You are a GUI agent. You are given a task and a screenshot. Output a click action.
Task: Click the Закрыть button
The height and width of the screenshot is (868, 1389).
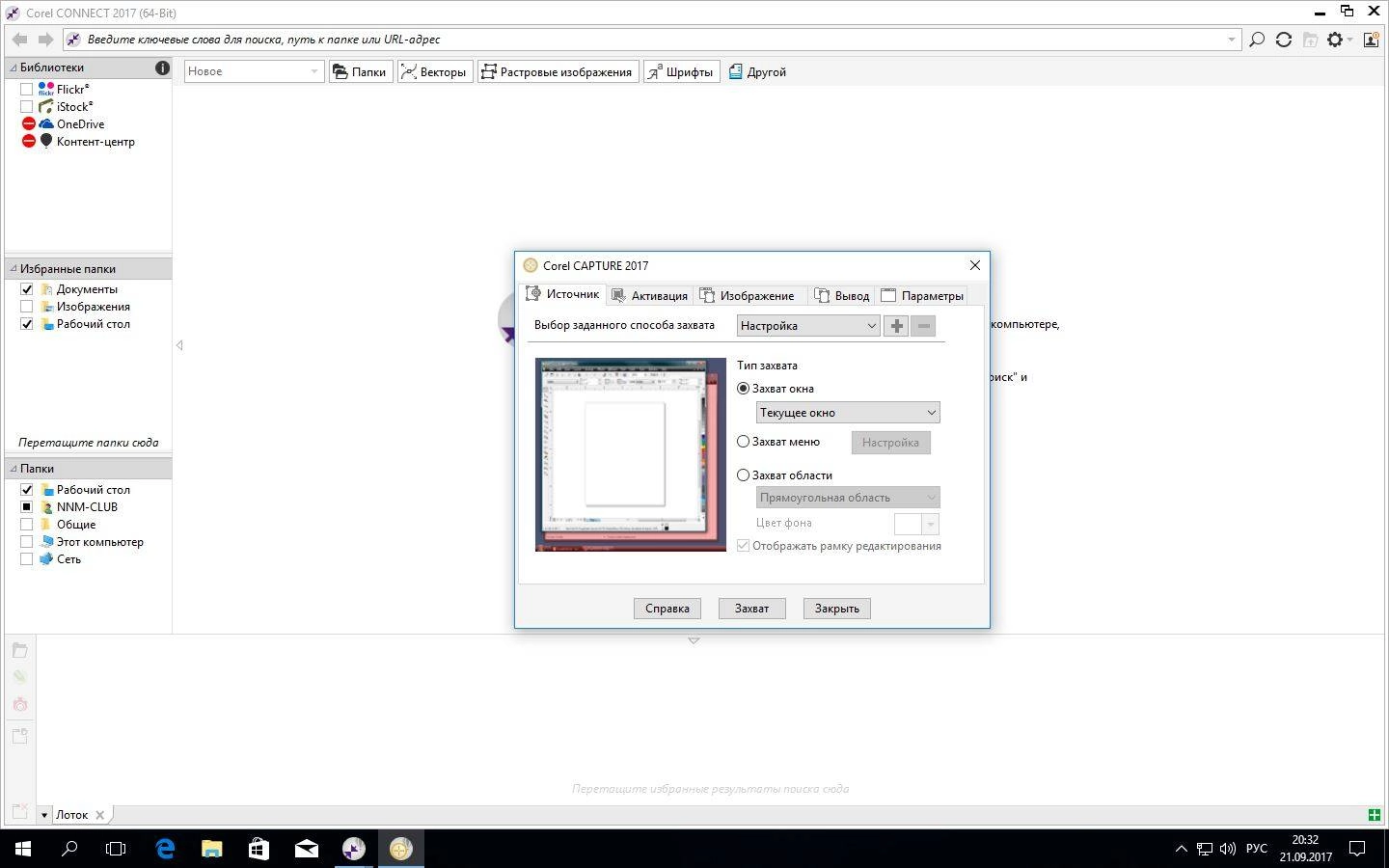836,609
